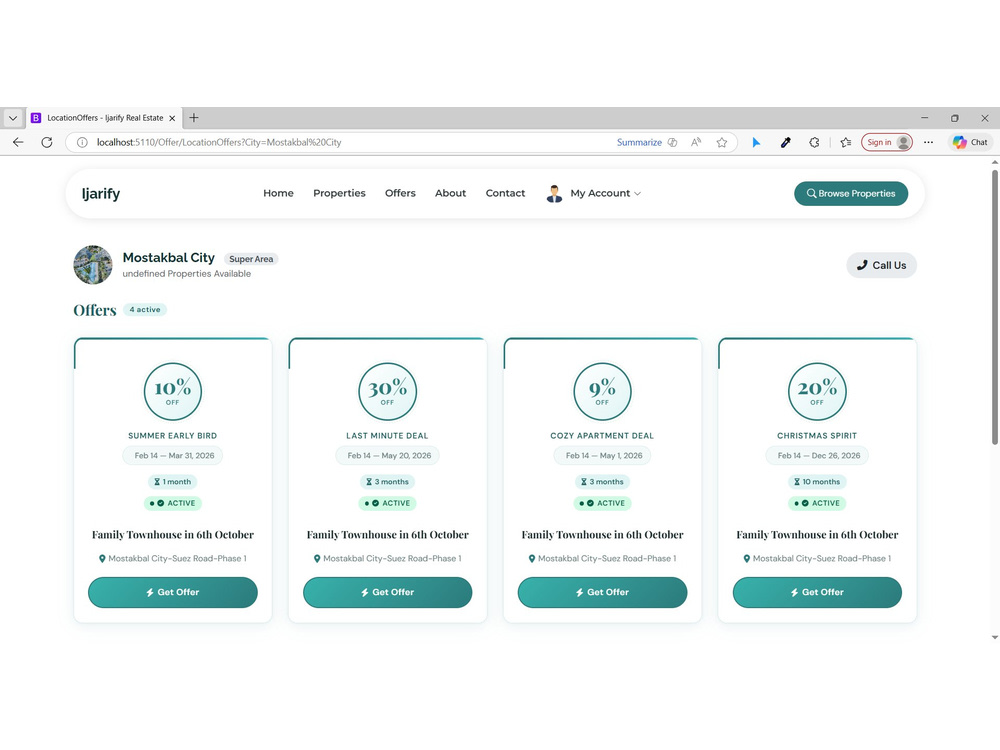Click the COZY APARTMENT DEAL title
1000x750 pixels.
click(x=603, y=436)
